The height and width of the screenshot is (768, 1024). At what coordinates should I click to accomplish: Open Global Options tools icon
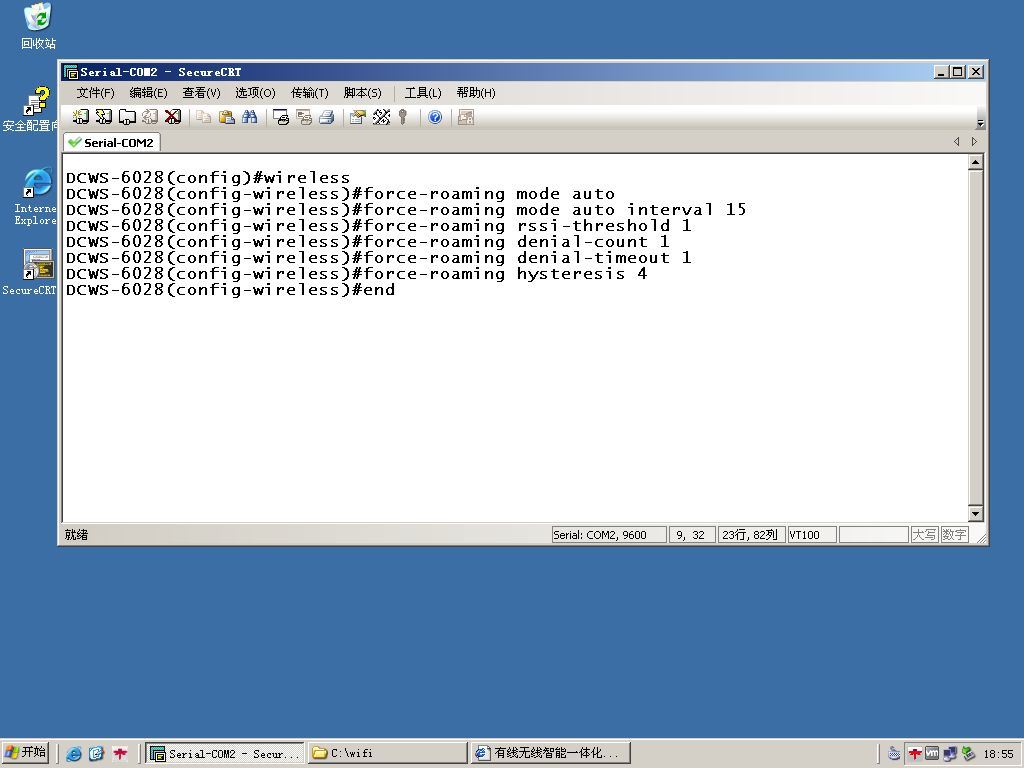(x=381, y=117)
